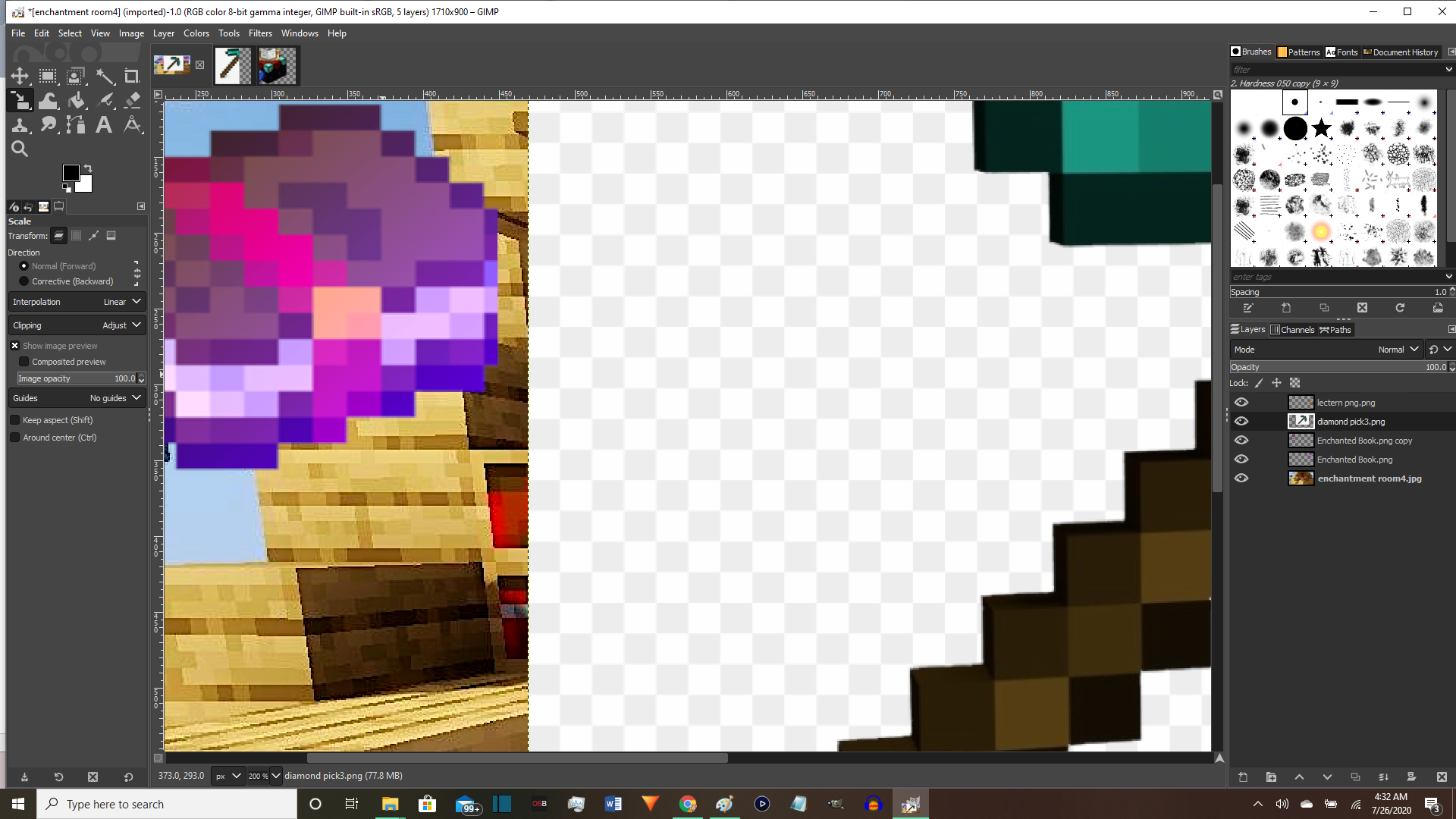Lower the selected layer one step
Viewport: 1456px width, 819px height.
point(1327,777)
